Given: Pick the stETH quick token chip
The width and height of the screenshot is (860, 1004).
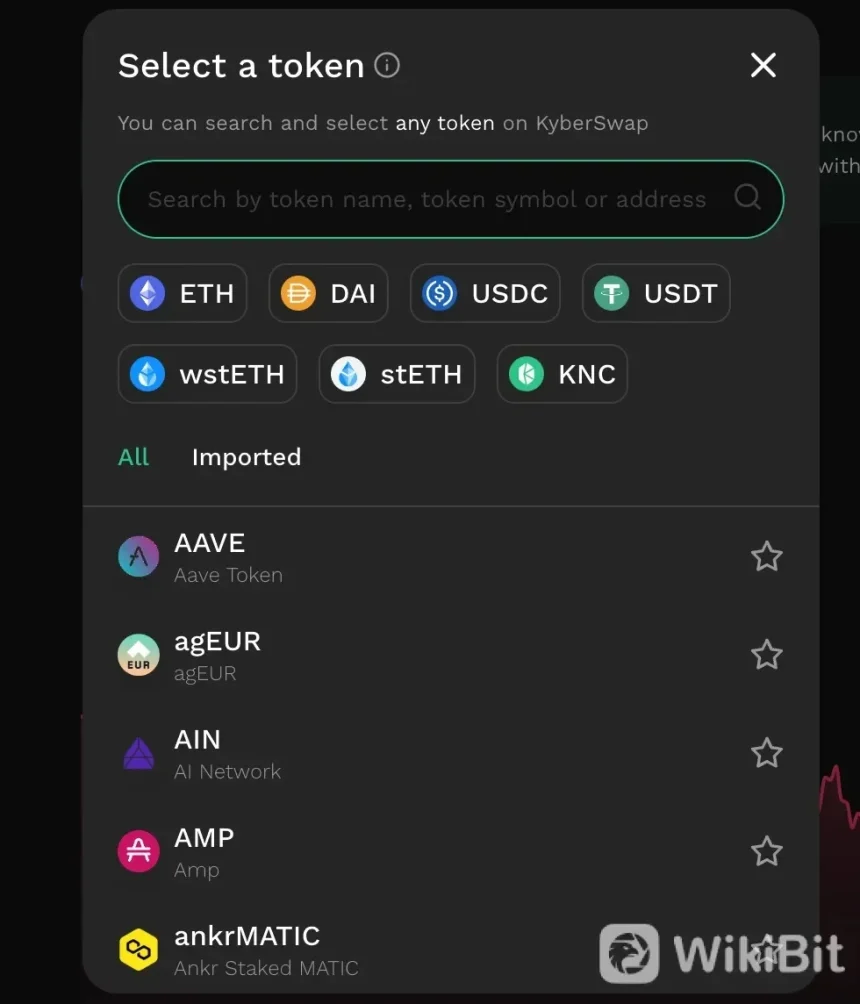Looking at the screenshot, I should point(396,374).
